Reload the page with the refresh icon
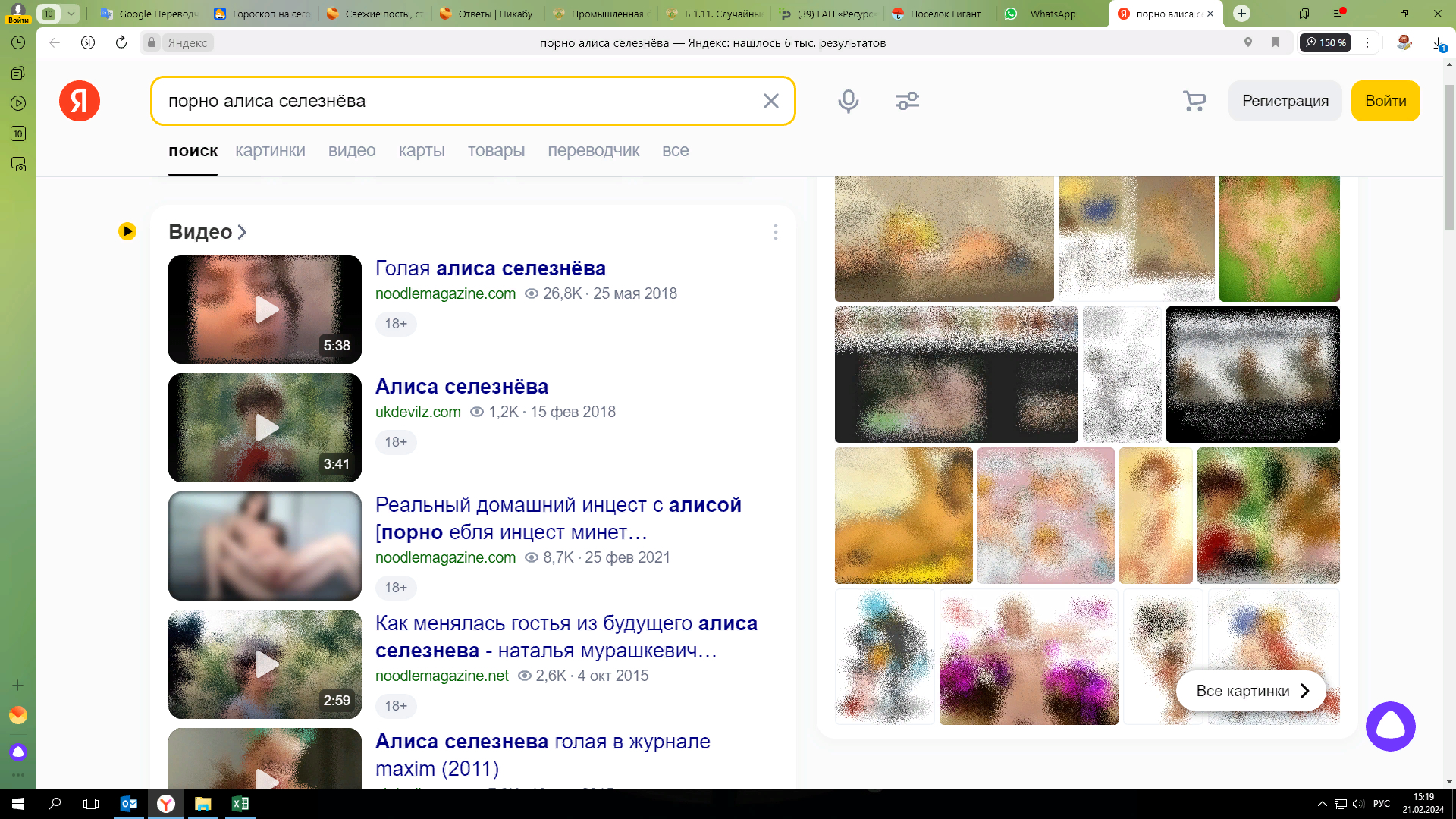The width and height of the screenshot is (1456, 819). click(121, 42)
